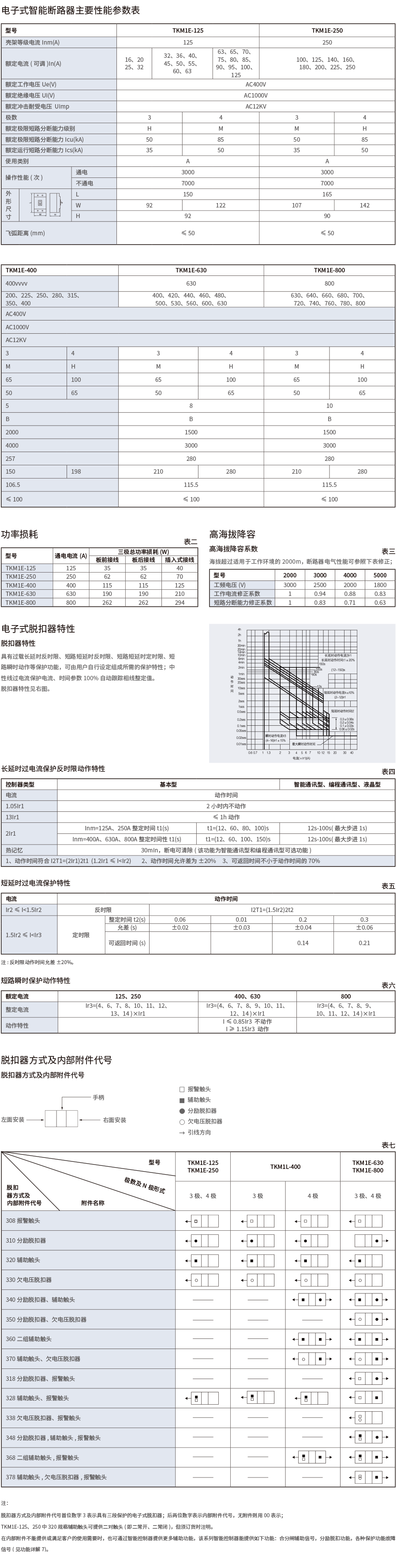Click 308 报警触头 diagram in TKM1L-400 4 极 column
Viewport: 397px width, 1568px height.
click(312, 1221)
